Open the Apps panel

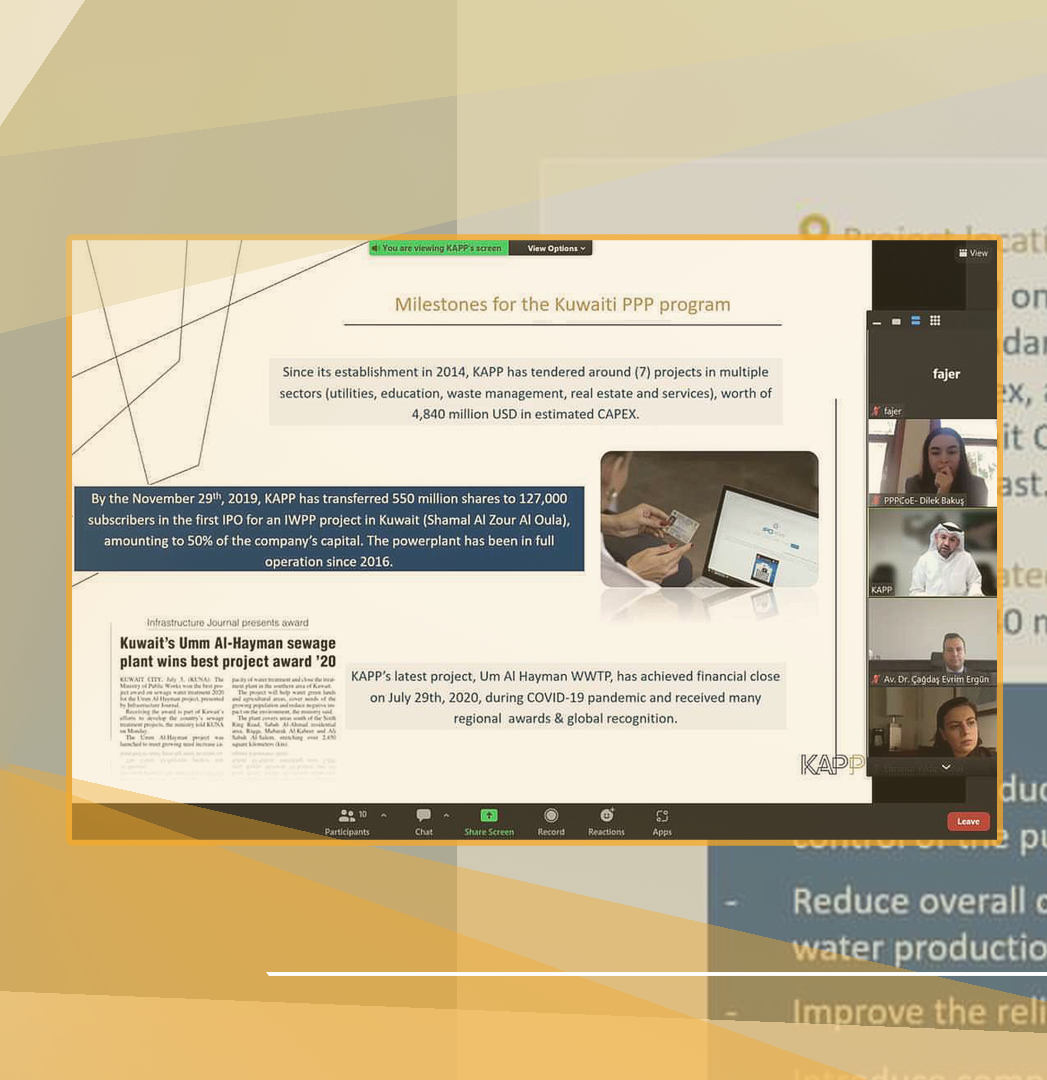[662, 822]
